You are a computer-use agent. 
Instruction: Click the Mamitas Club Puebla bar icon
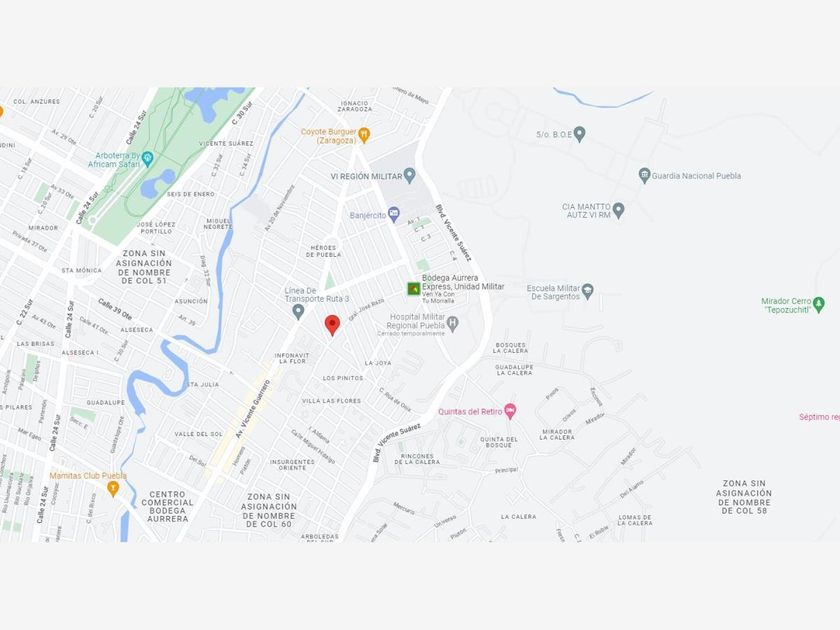click(112, 488)
